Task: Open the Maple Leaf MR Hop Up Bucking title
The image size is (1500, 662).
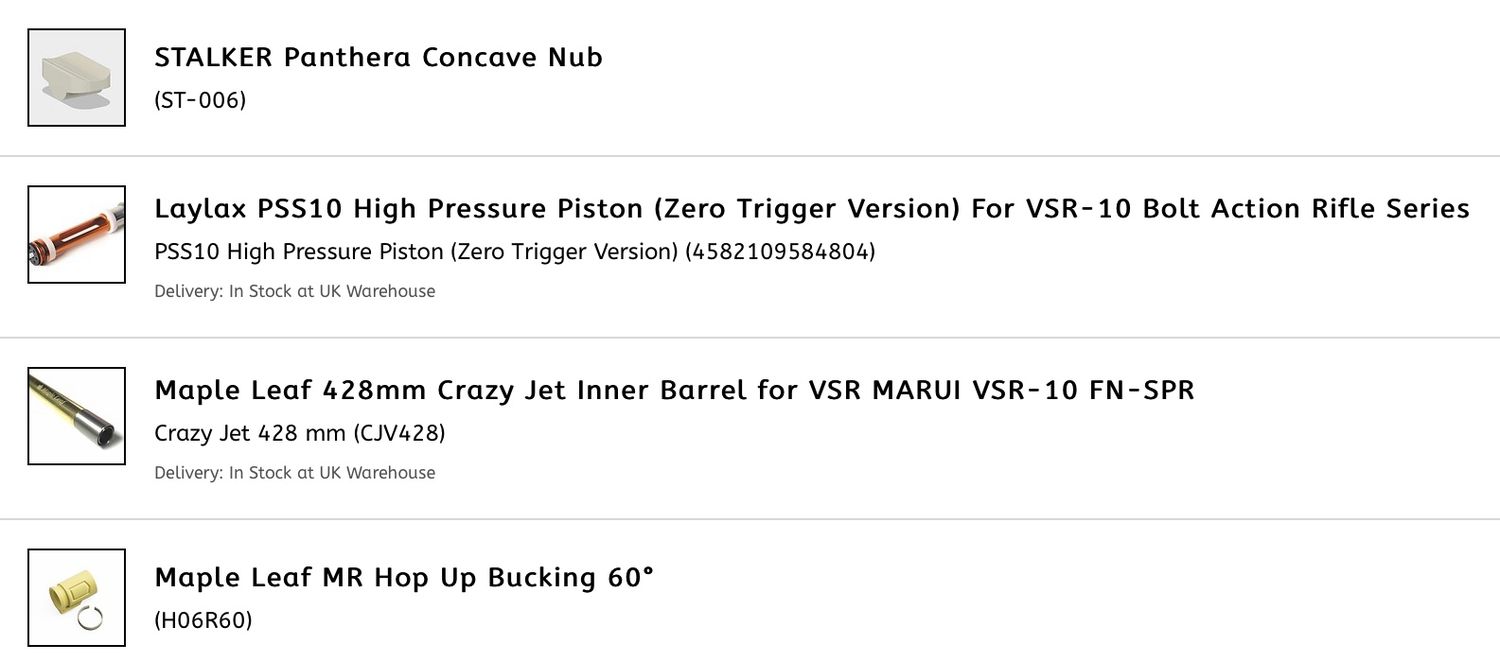Action: click(404, 577)
